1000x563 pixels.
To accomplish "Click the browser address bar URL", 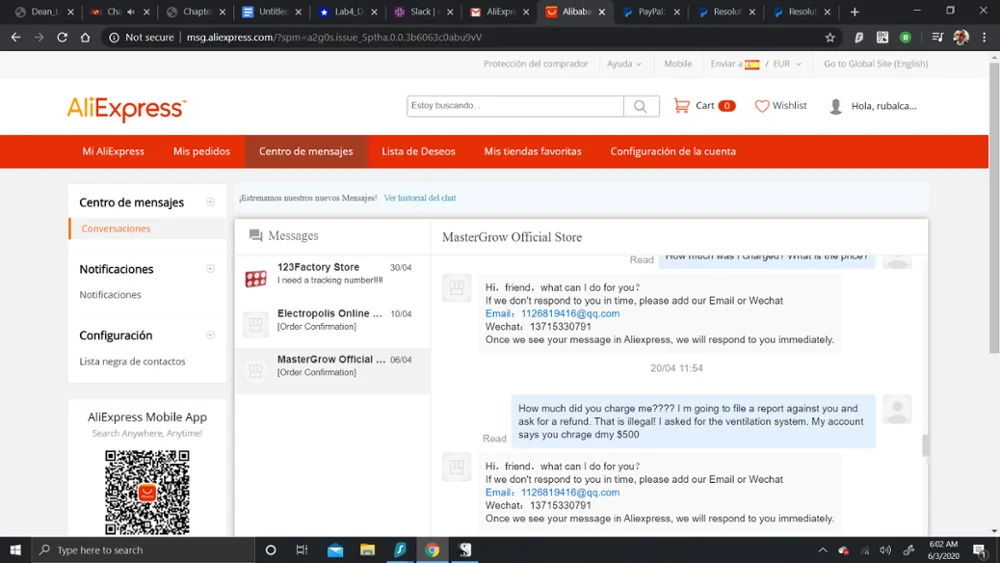I will click(x=334, y=38).
